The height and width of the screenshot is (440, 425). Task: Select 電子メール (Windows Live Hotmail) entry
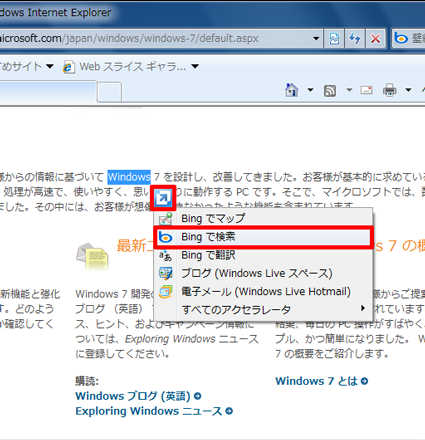pos(264,292)
